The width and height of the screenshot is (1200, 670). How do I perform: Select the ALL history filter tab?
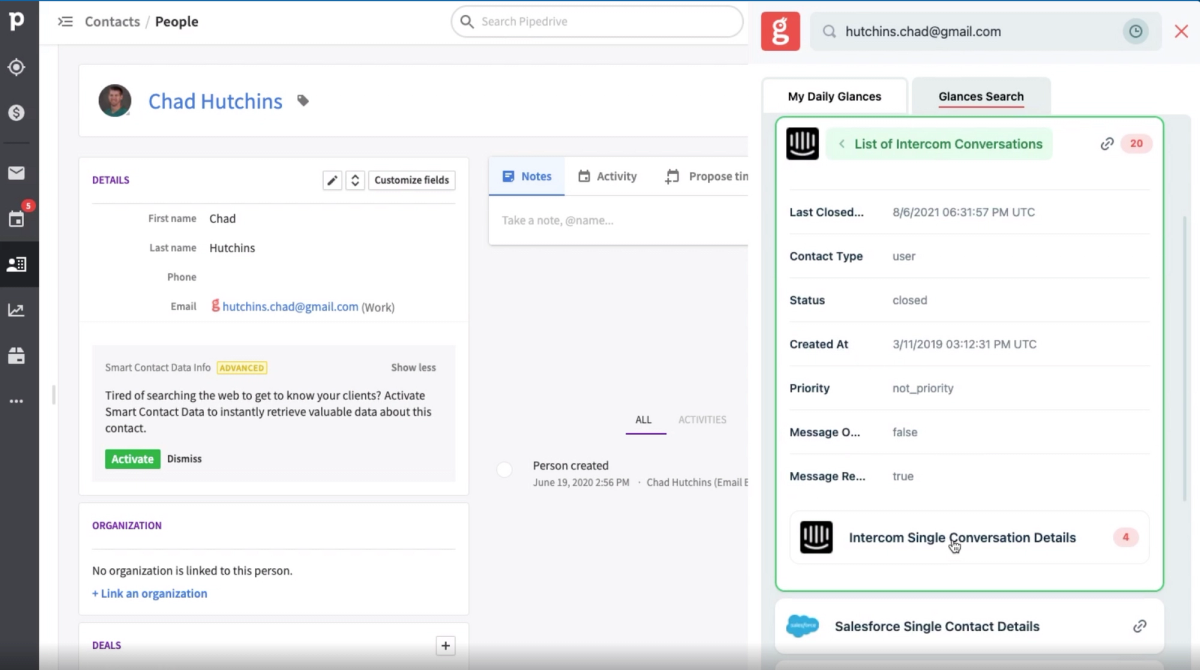pos(645,420)
